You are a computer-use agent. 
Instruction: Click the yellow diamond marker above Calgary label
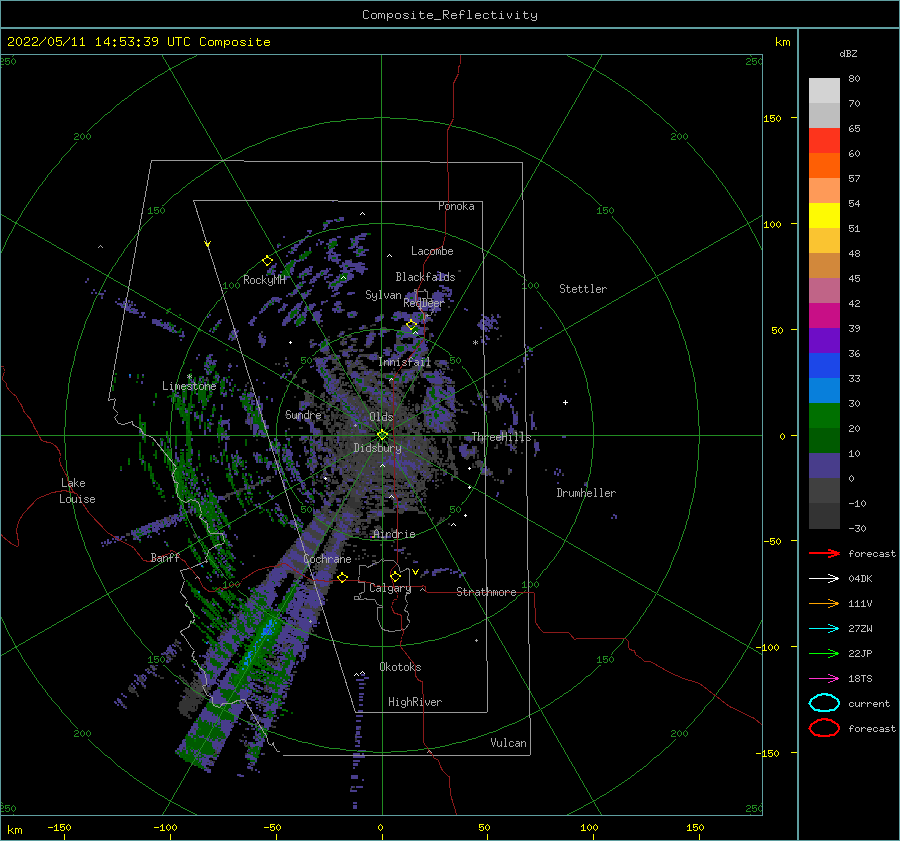pyautogui.click(x=395, y=576)
